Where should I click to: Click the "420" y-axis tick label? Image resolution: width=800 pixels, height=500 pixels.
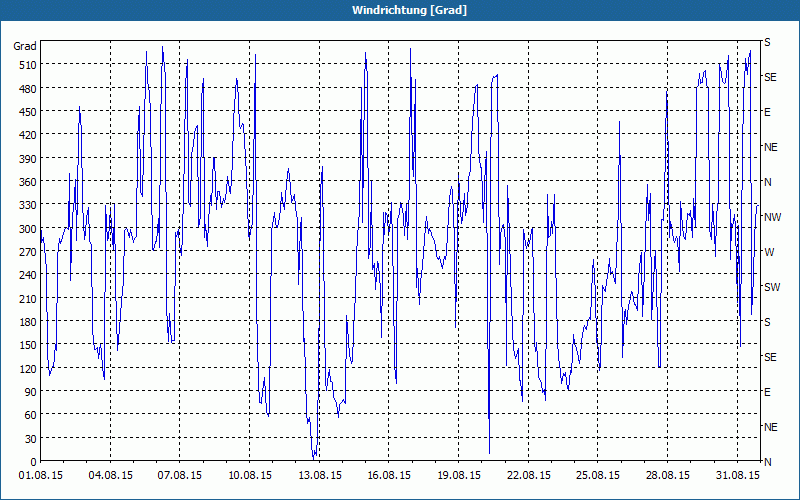[28, 135]
